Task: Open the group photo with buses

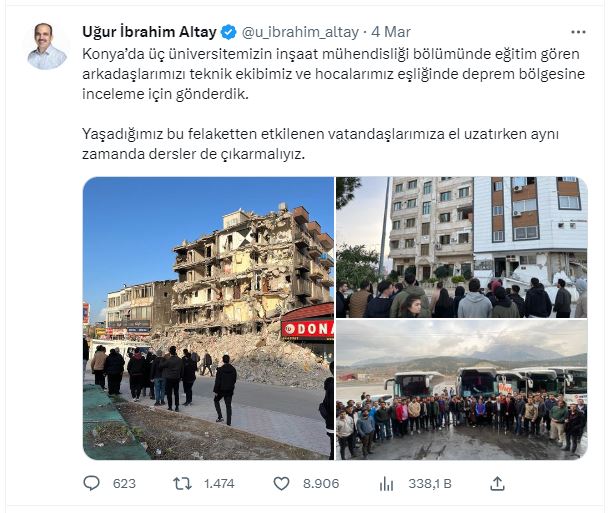Action: point(462,390)
